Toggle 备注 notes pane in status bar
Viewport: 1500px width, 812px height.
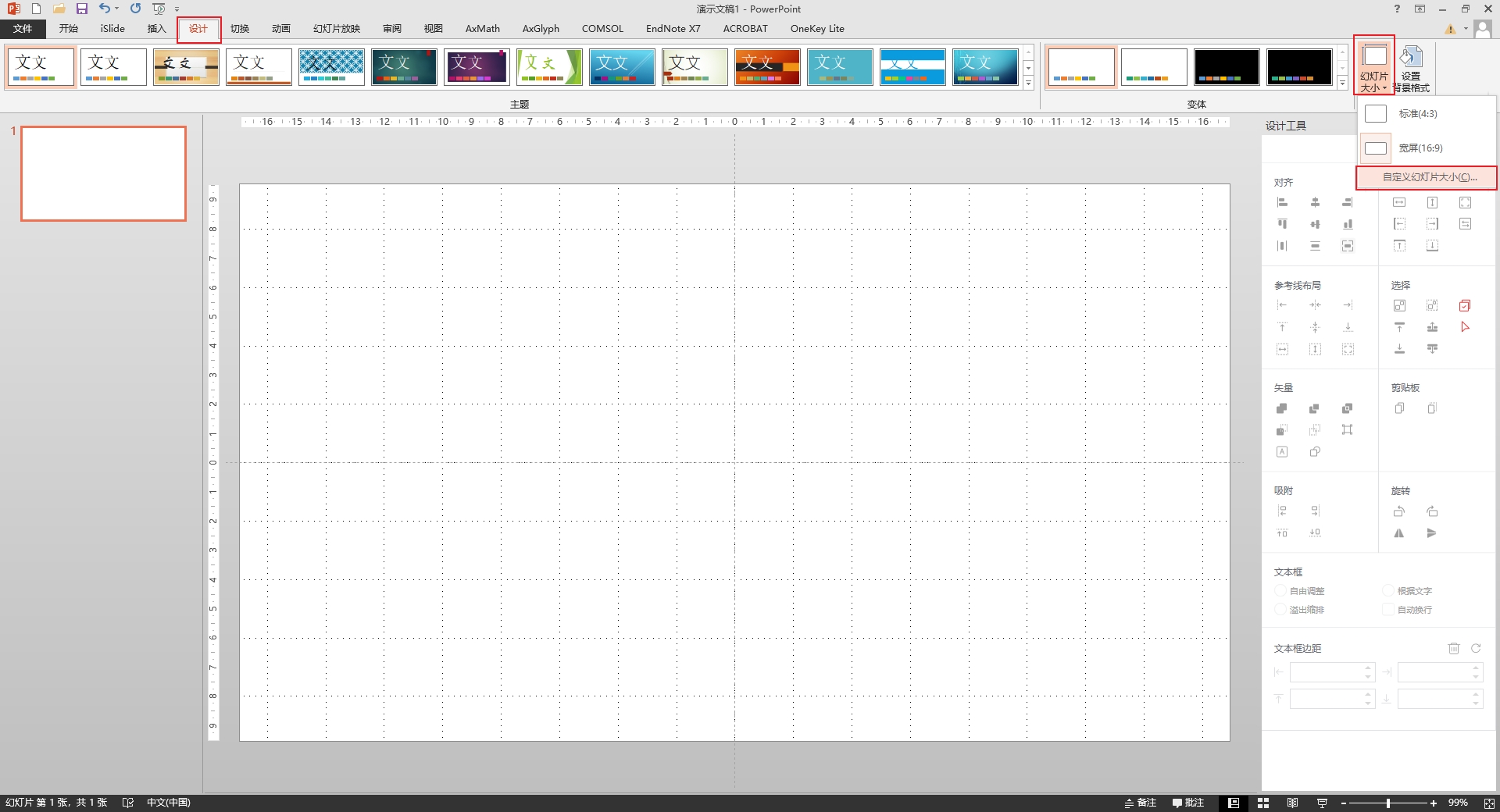point(1140,803)
